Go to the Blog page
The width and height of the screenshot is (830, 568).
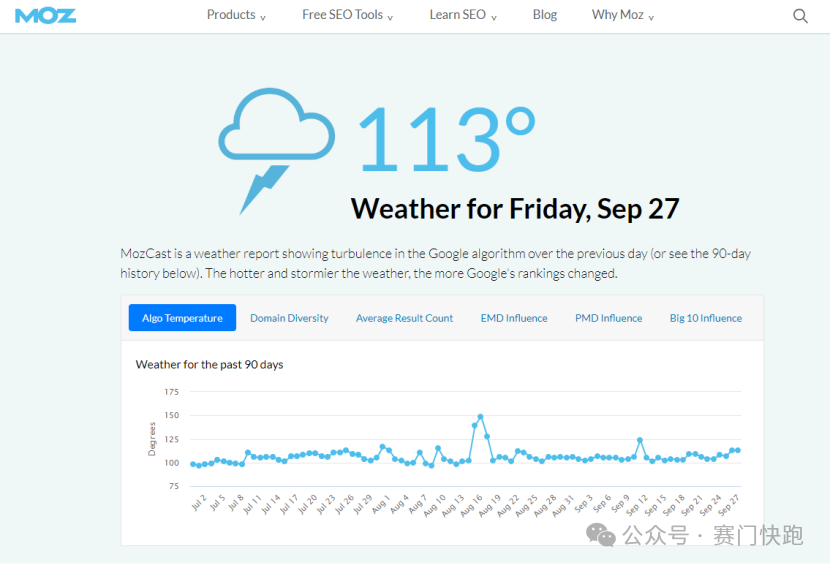[545, 15]
